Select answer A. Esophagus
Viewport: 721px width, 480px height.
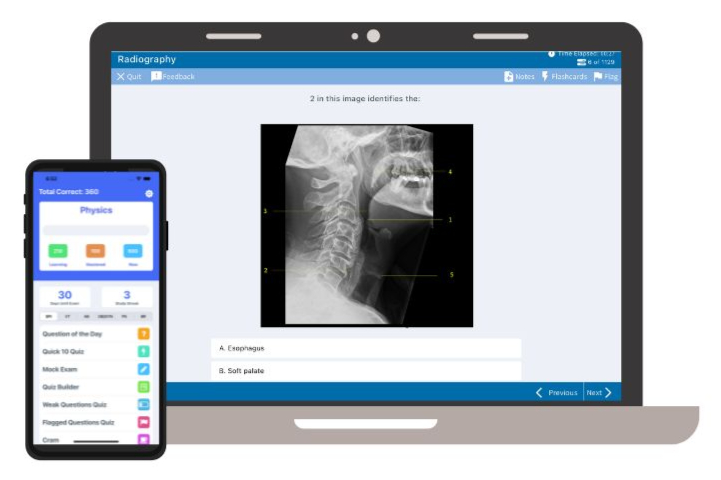click(366, 348)
